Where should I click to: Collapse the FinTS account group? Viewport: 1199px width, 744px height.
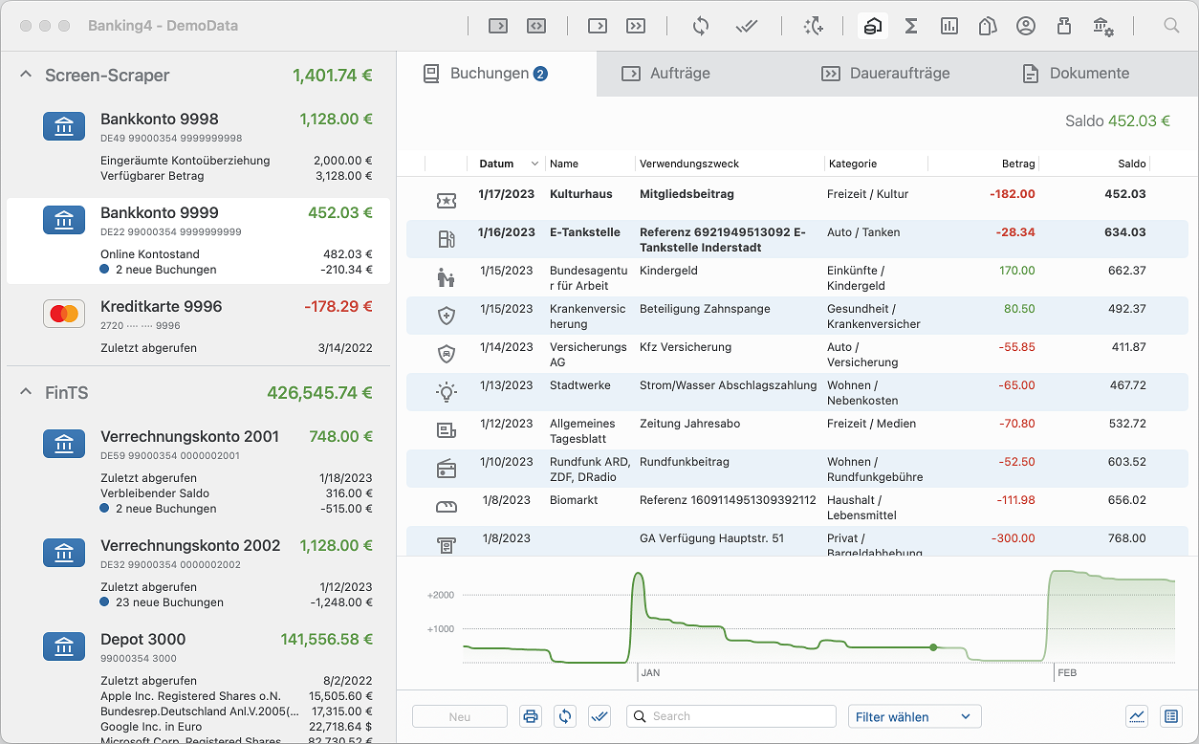tap(26, 392)
